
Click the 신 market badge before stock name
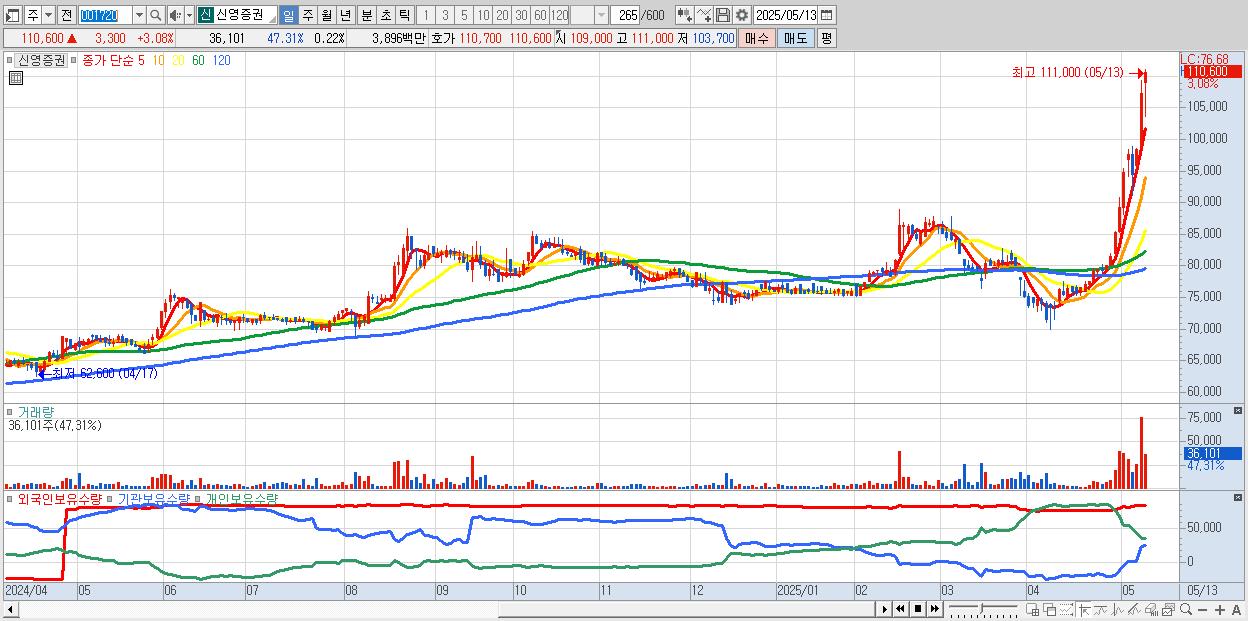(x=204, y=15)
